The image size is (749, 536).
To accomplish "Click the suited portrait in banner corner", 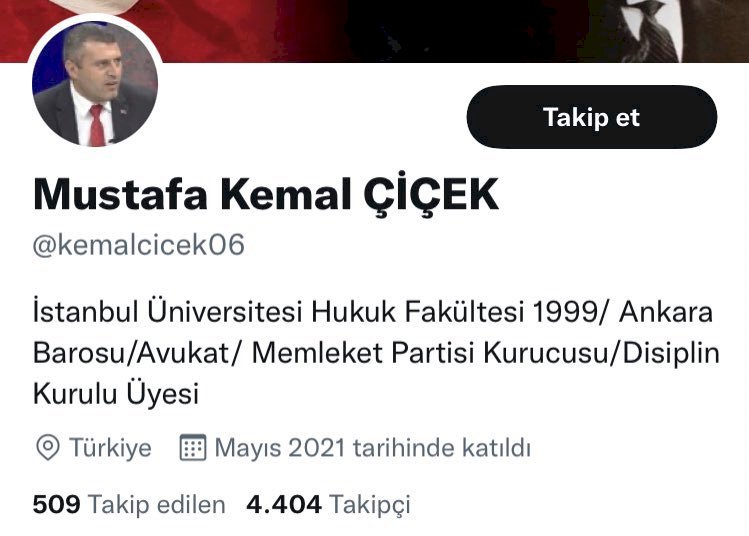I will (x=669, y=31).
